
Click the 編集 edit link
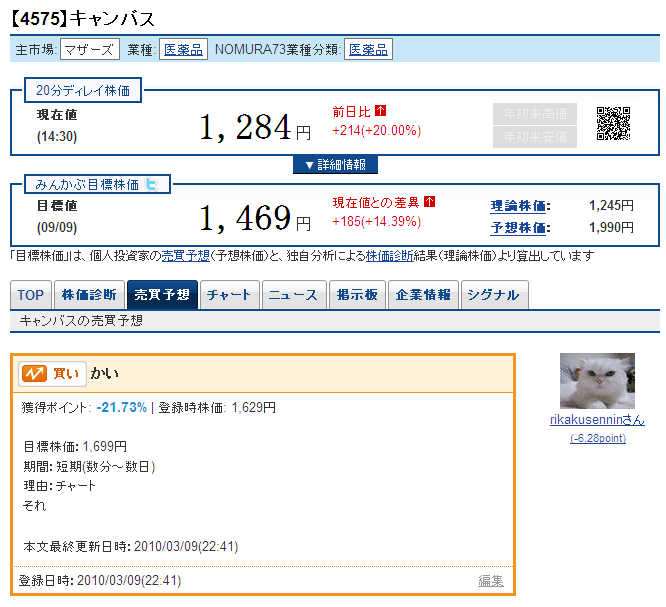point(490,580)
